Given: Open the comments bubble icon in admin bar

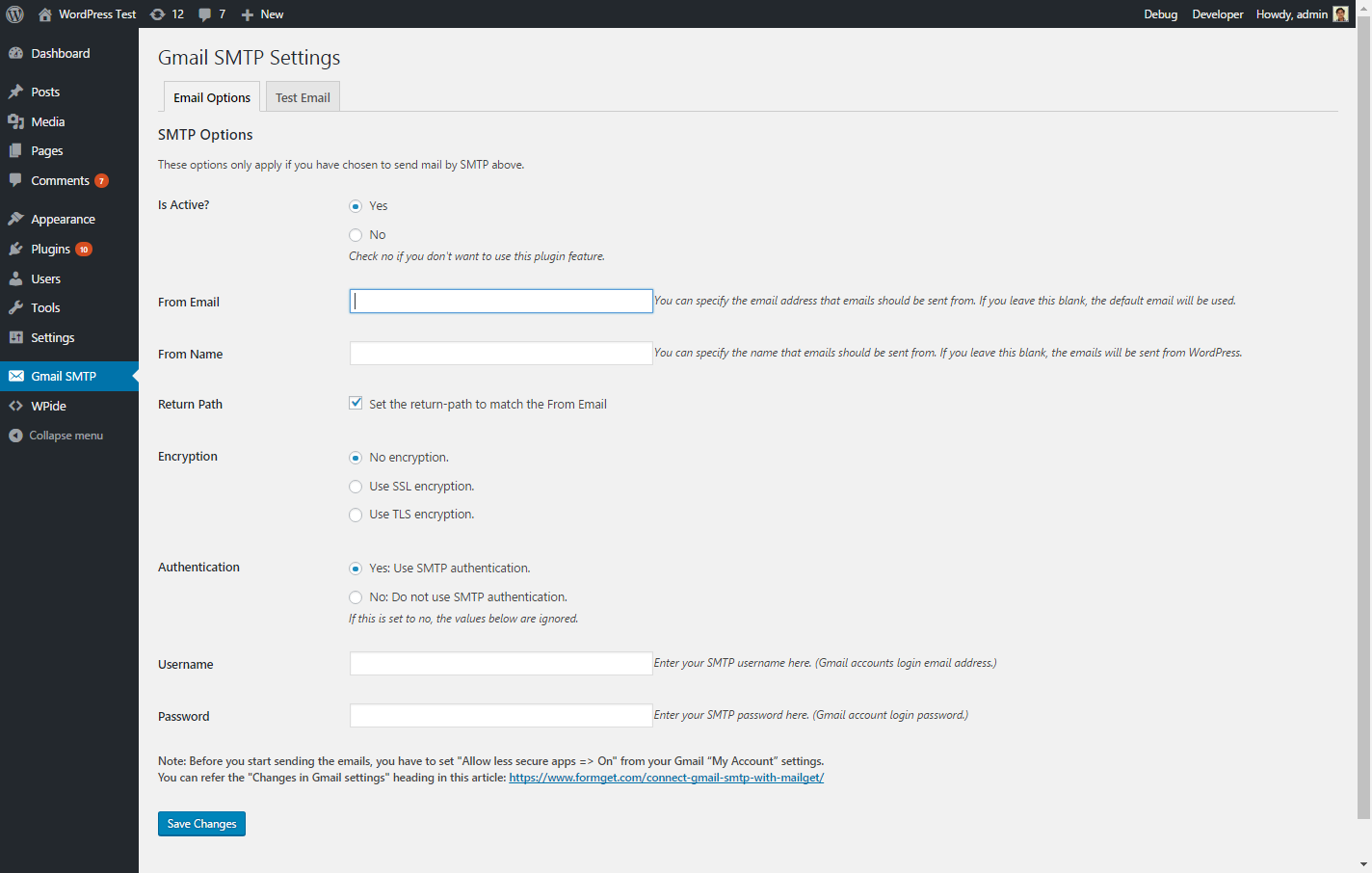Looking at the screenshot, I should coord(205,14).
